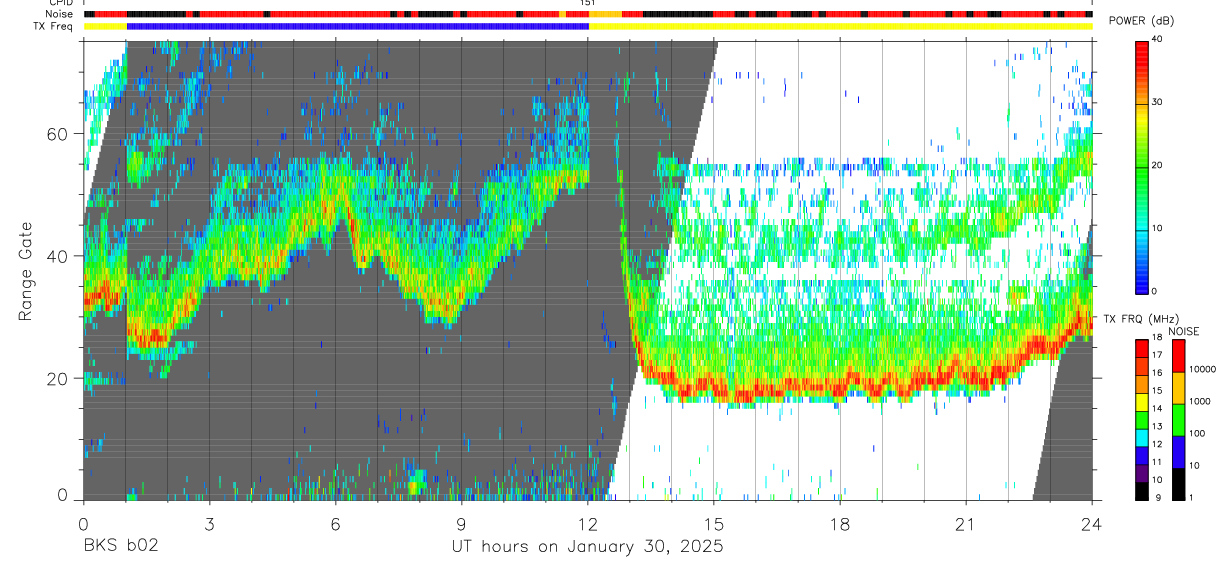Click x-axis tick label '9'
The width and height of the screenshot is (1228, 567).
[462, 525]
